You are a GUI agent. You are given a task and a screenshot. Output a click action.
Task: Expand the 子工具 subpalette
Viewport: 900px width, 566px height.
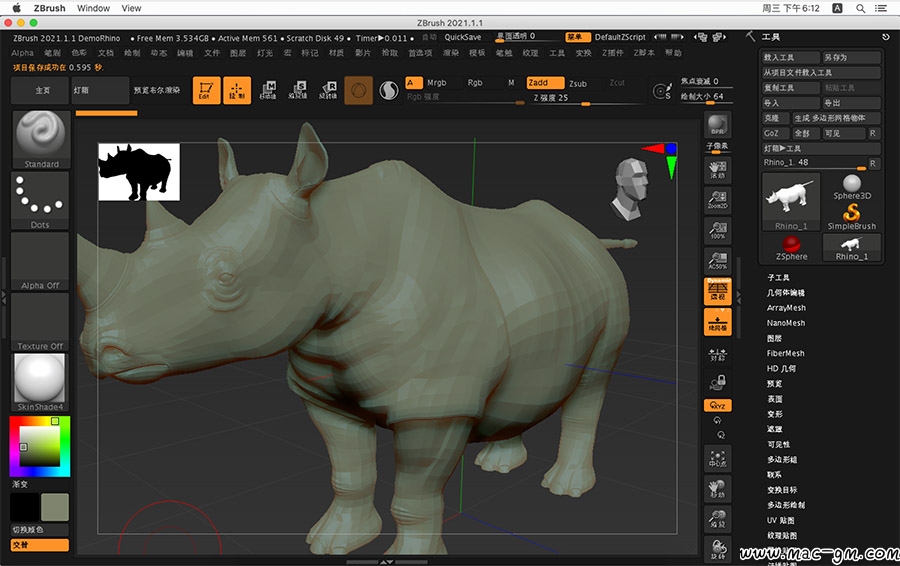click(x=778, y=277)
